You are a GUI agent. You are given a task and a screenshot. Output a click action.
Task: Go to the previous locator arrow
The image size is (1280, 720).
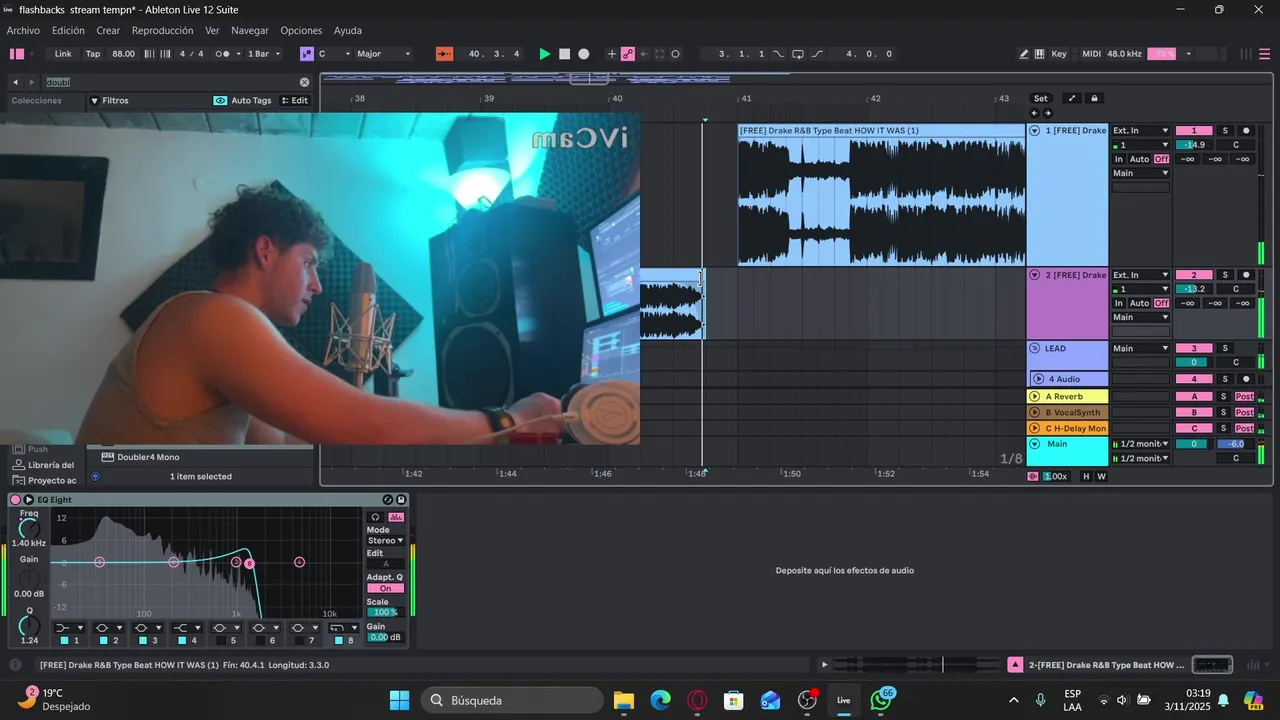(1035, 113)
